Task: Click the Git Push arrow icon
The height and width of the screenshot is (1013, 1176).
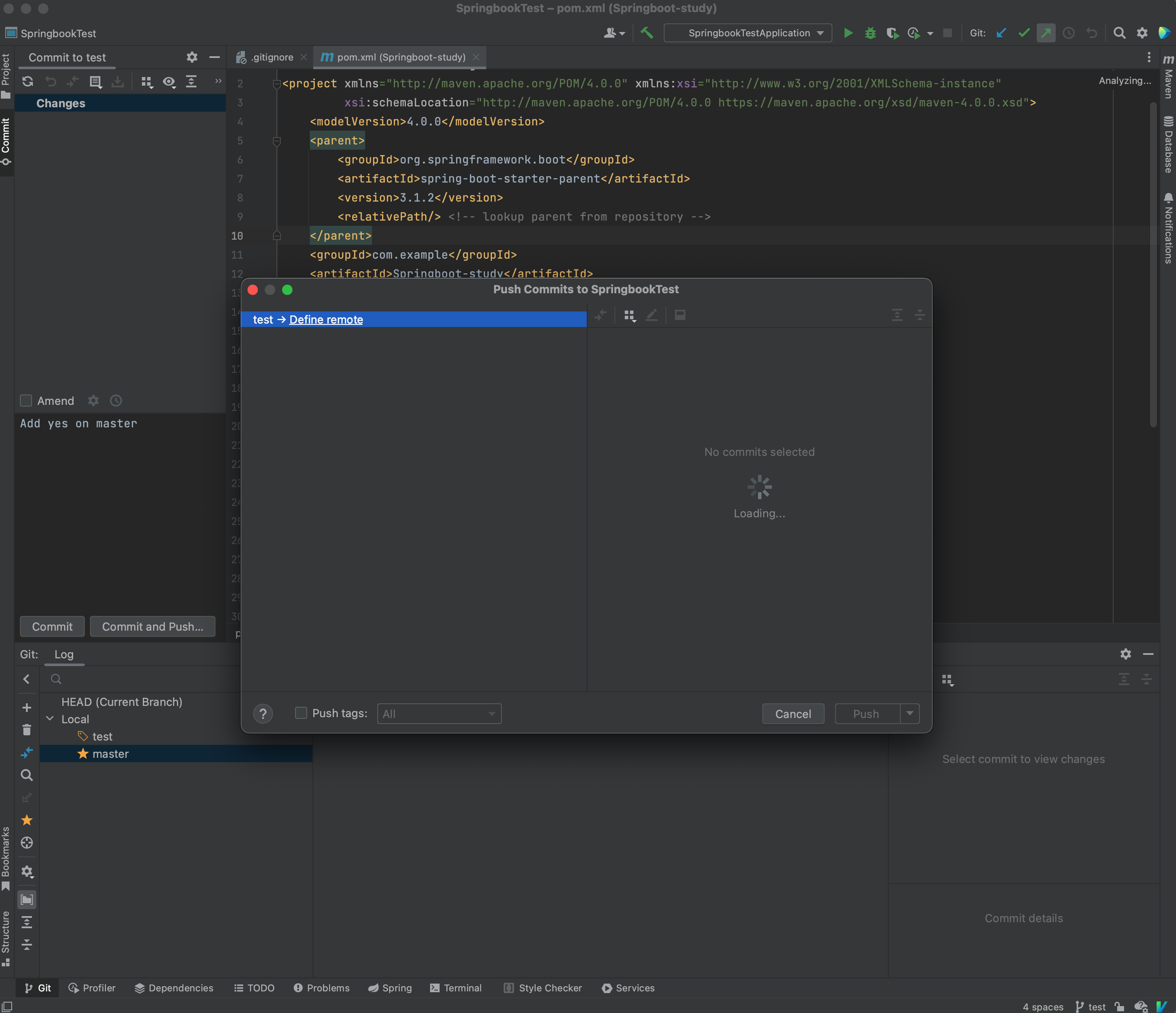Action: pos(1045,33)
